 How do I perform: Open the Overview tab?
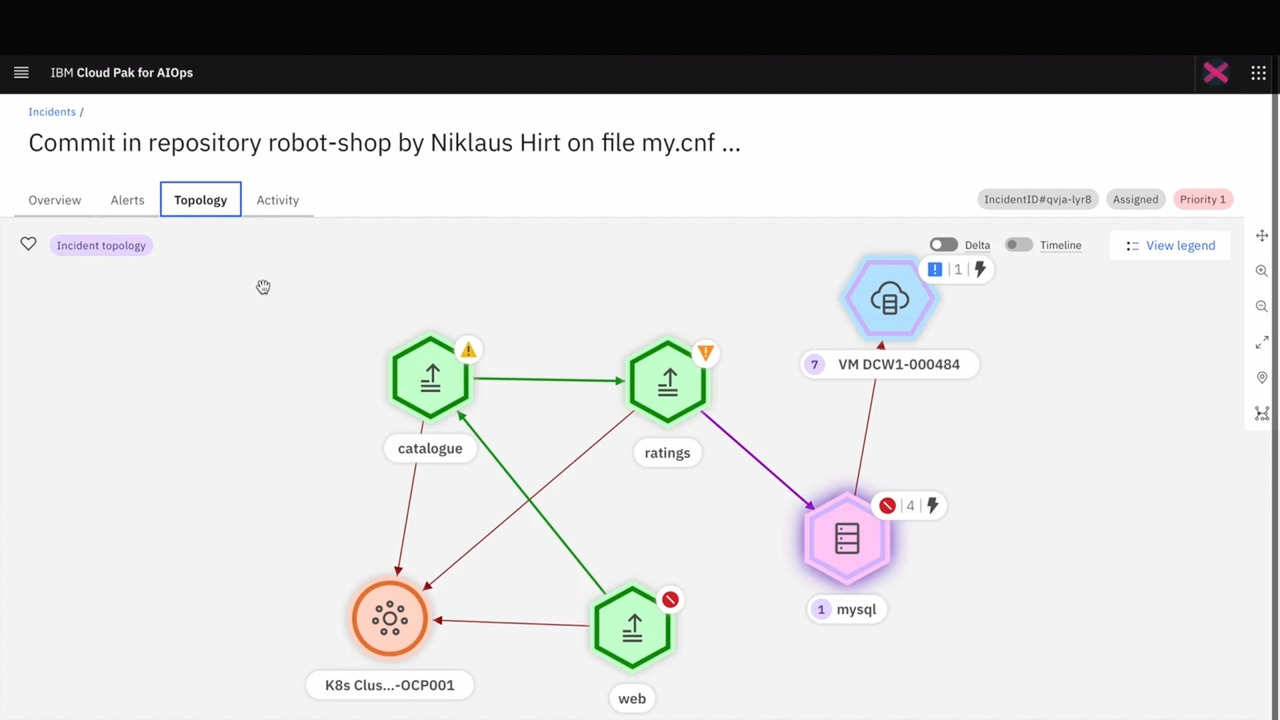pyautogui.click(x=55, y=200)
